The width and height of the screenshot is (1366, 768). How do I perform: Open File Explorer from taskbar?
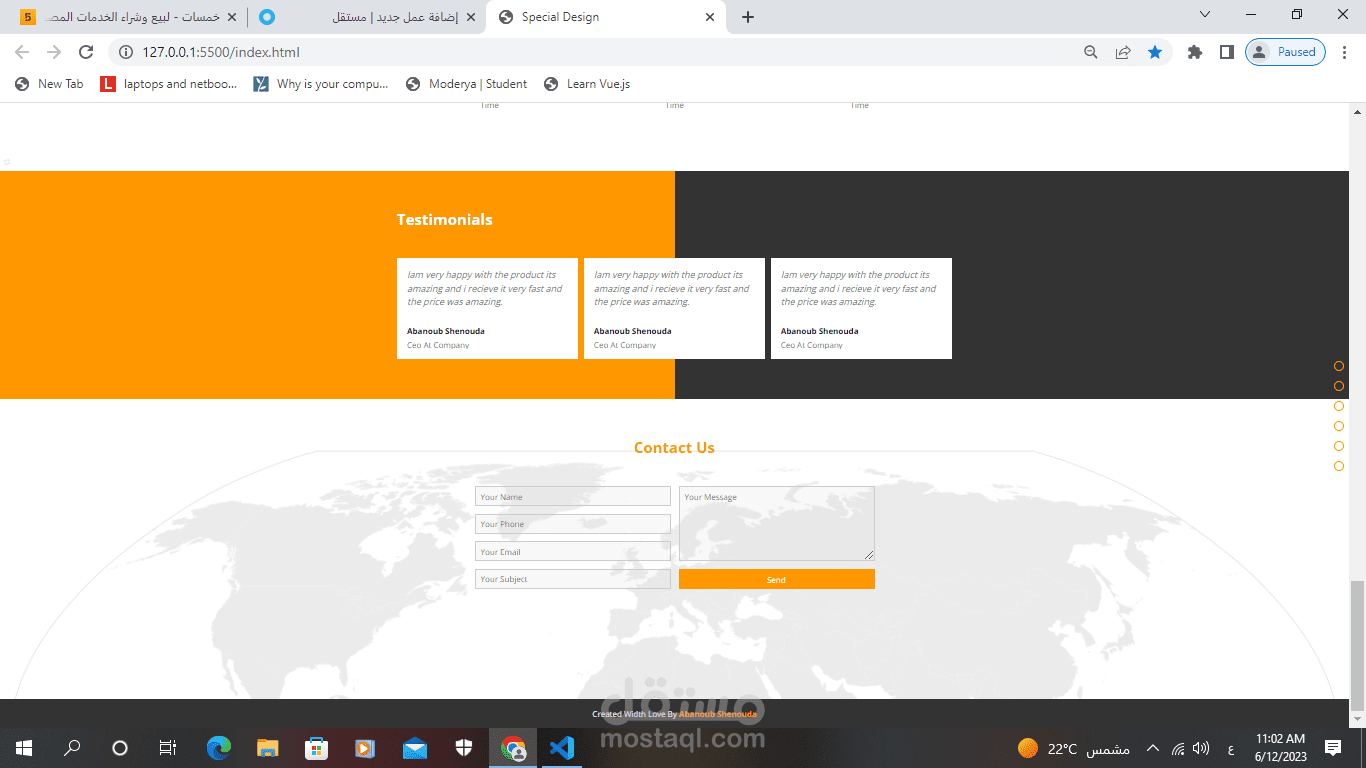(x=267, y=747)
